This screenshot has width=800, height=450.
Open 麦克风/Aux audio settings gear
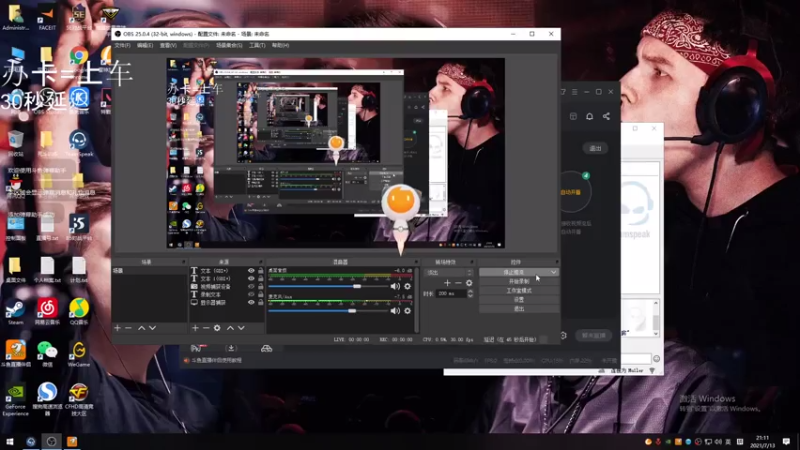point(407,311)
